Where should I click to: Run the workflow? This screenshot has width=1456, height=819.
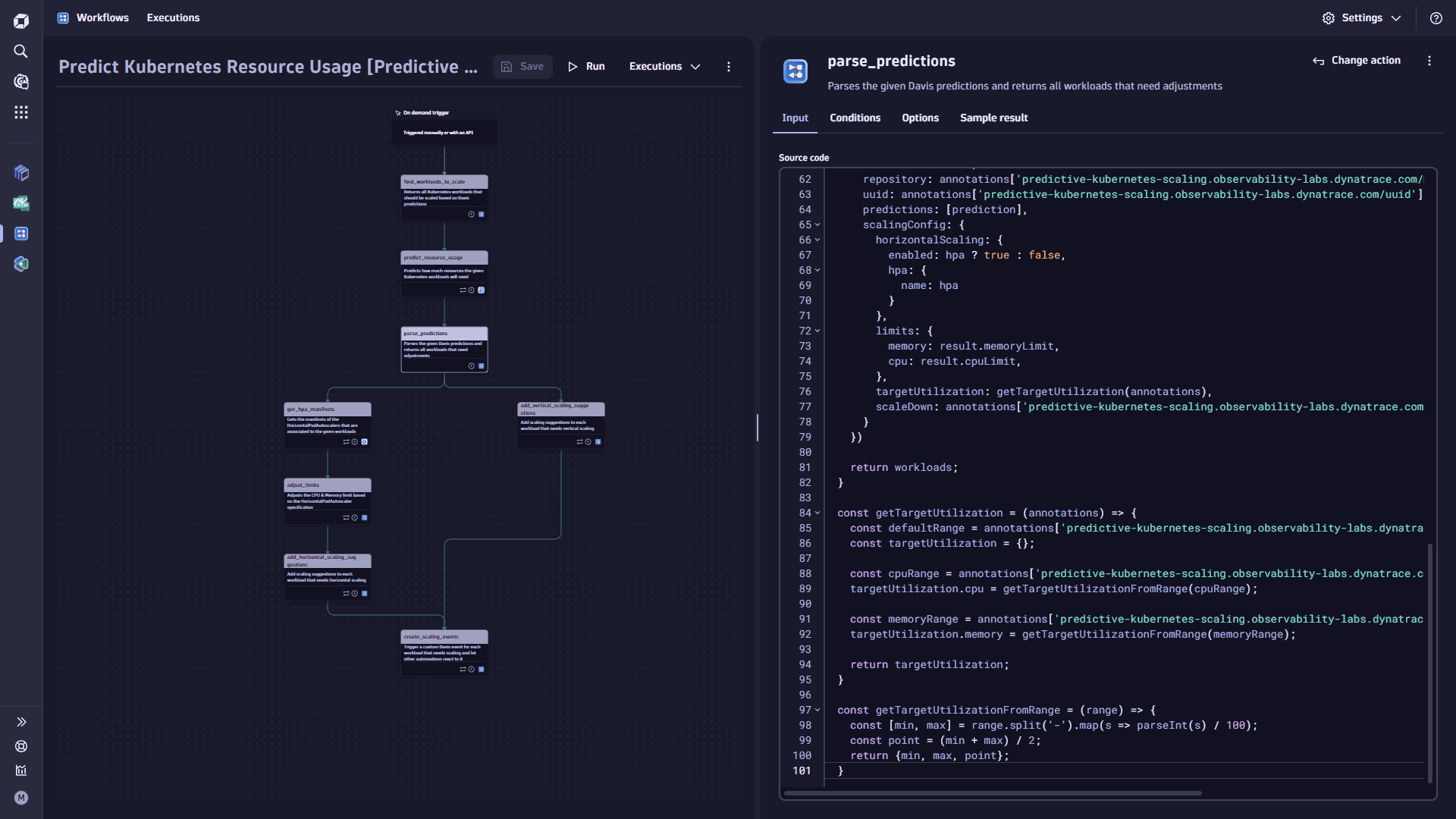(x=586, y=67)
